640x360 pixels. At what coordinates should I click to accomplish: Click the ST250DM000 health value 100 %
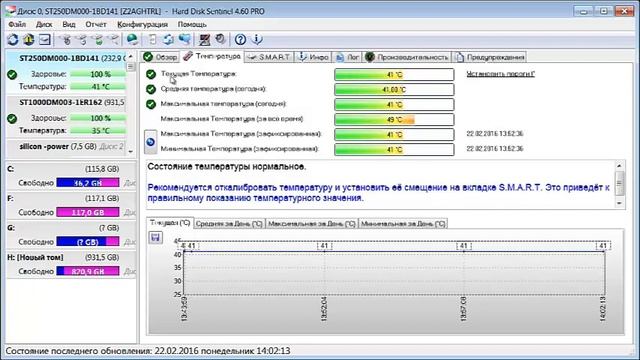tap(100, 74)
